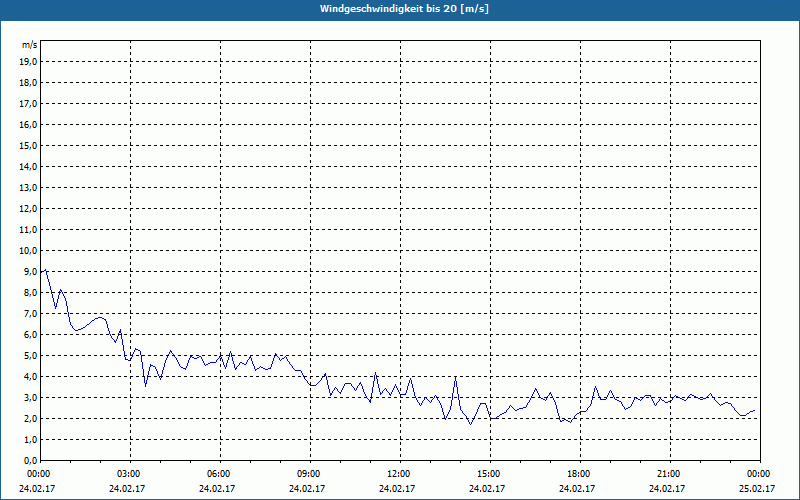Click the y-axis tick "2,0"
Viewport: 800px width, 500px height.
[30, 419]
